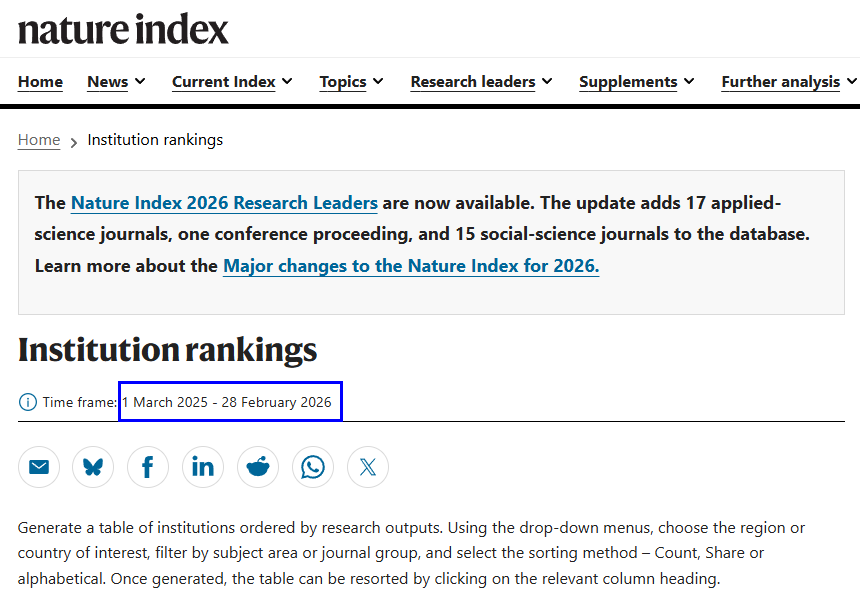This screenshot has height=604, width=860.
Task: Open the News menu item
Action: (108, 82)
